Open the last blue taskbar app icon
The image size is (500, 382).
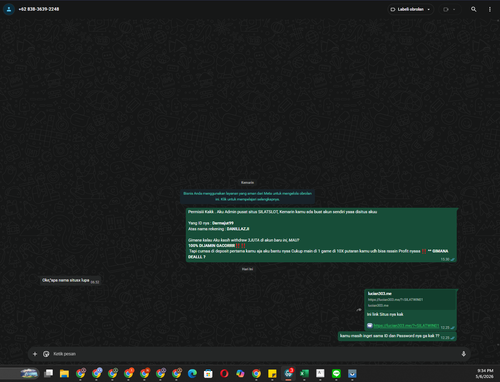pyautogui.click(x=352, y=374)
